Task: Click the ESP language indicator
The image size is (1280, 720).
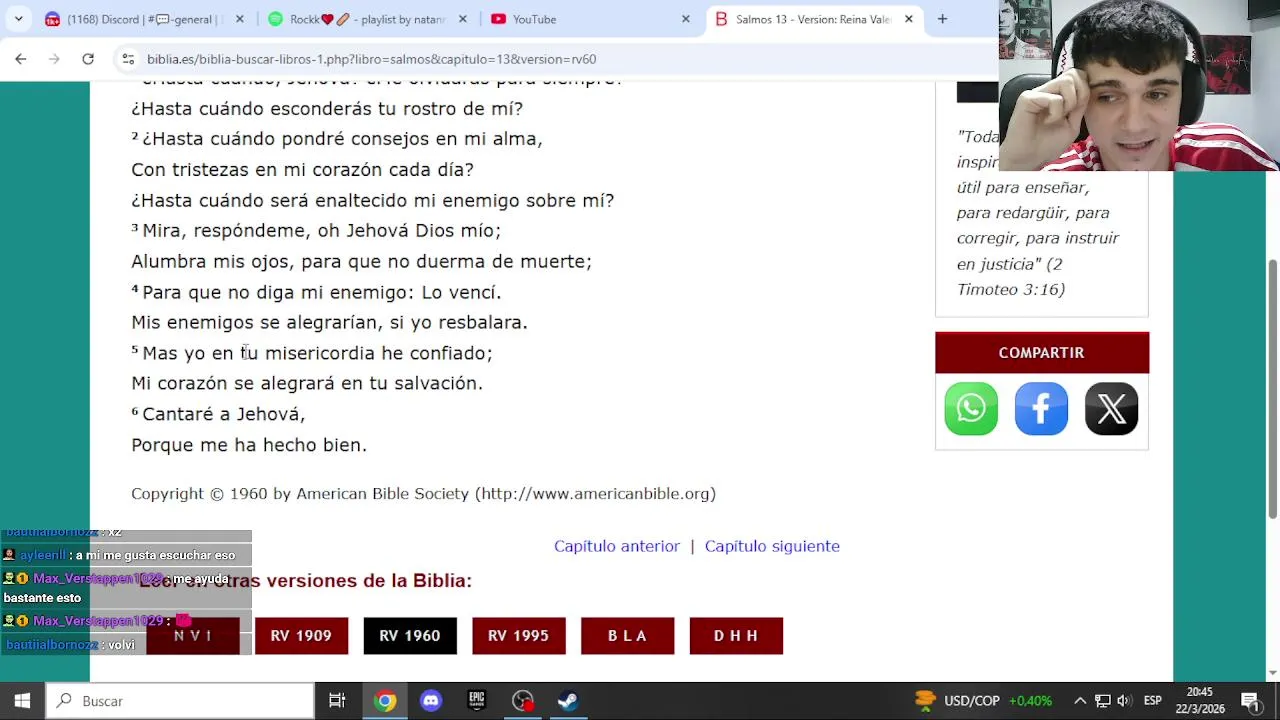Action: 1152,701
